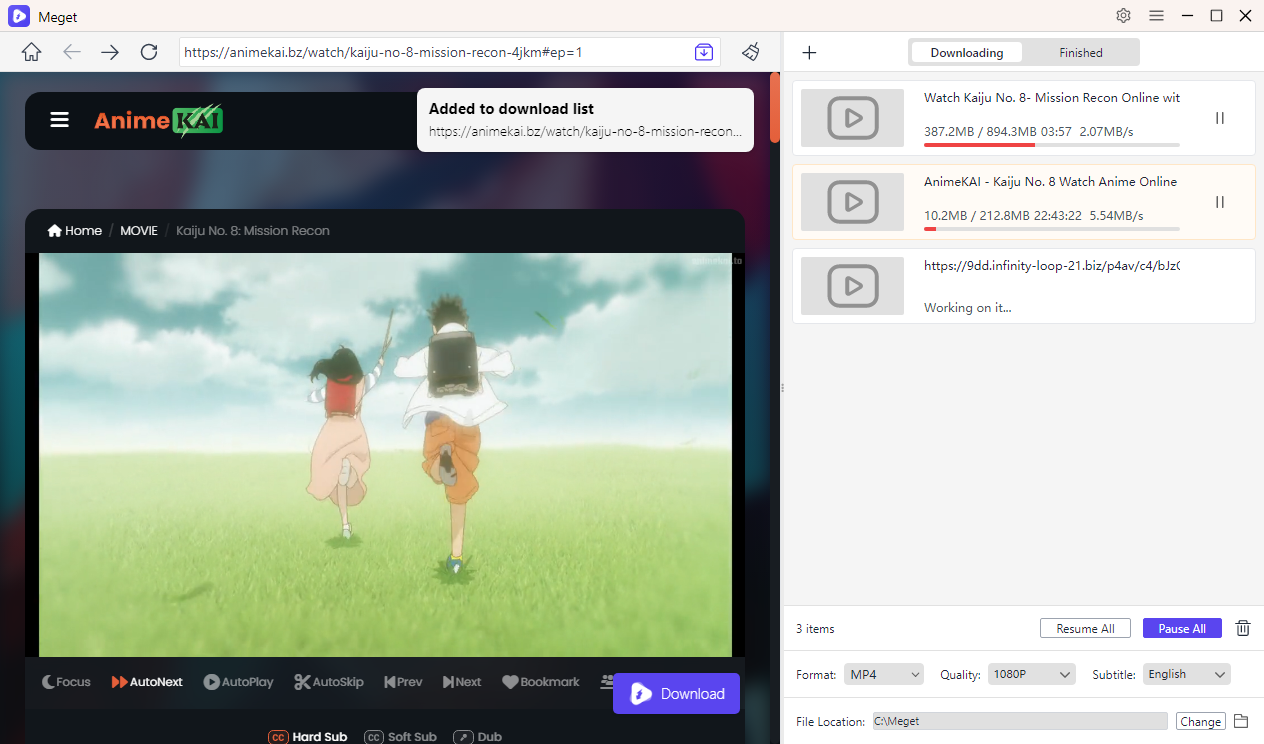Expand the Quality 1080P dropdown

click(1031, 674)
